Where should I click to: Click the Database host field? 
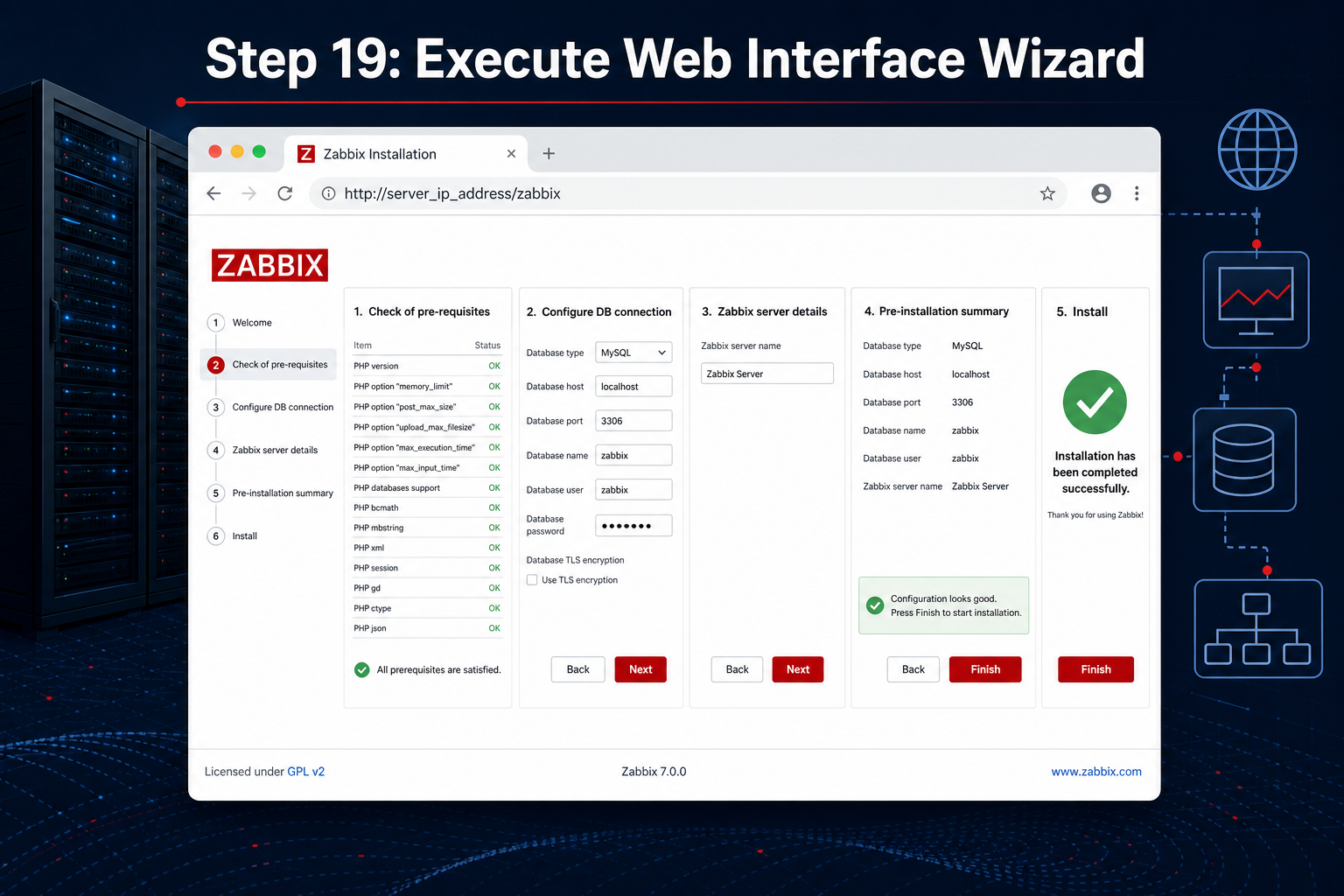pyautogui.click(x=633, y=387)
